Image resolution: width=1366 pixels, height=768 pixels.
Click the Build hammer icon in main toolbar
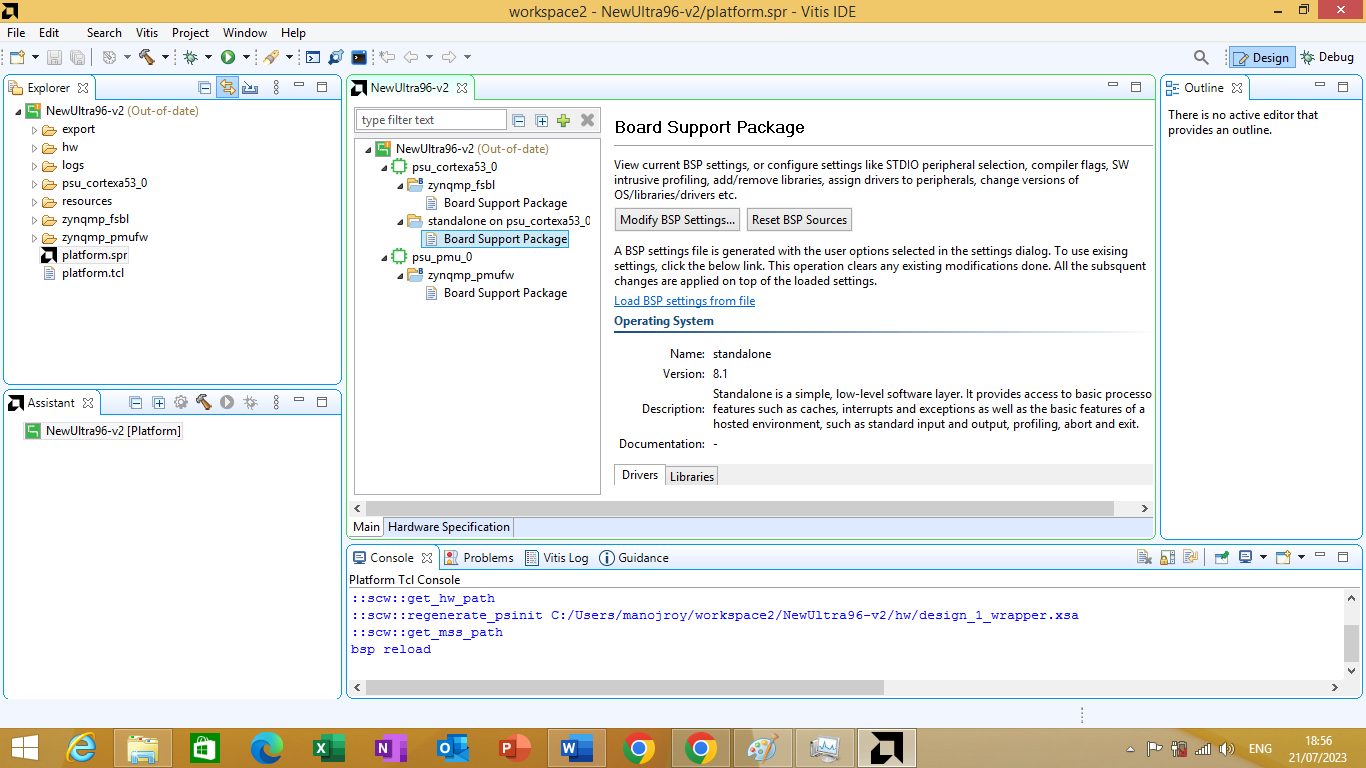coord(147,57)
